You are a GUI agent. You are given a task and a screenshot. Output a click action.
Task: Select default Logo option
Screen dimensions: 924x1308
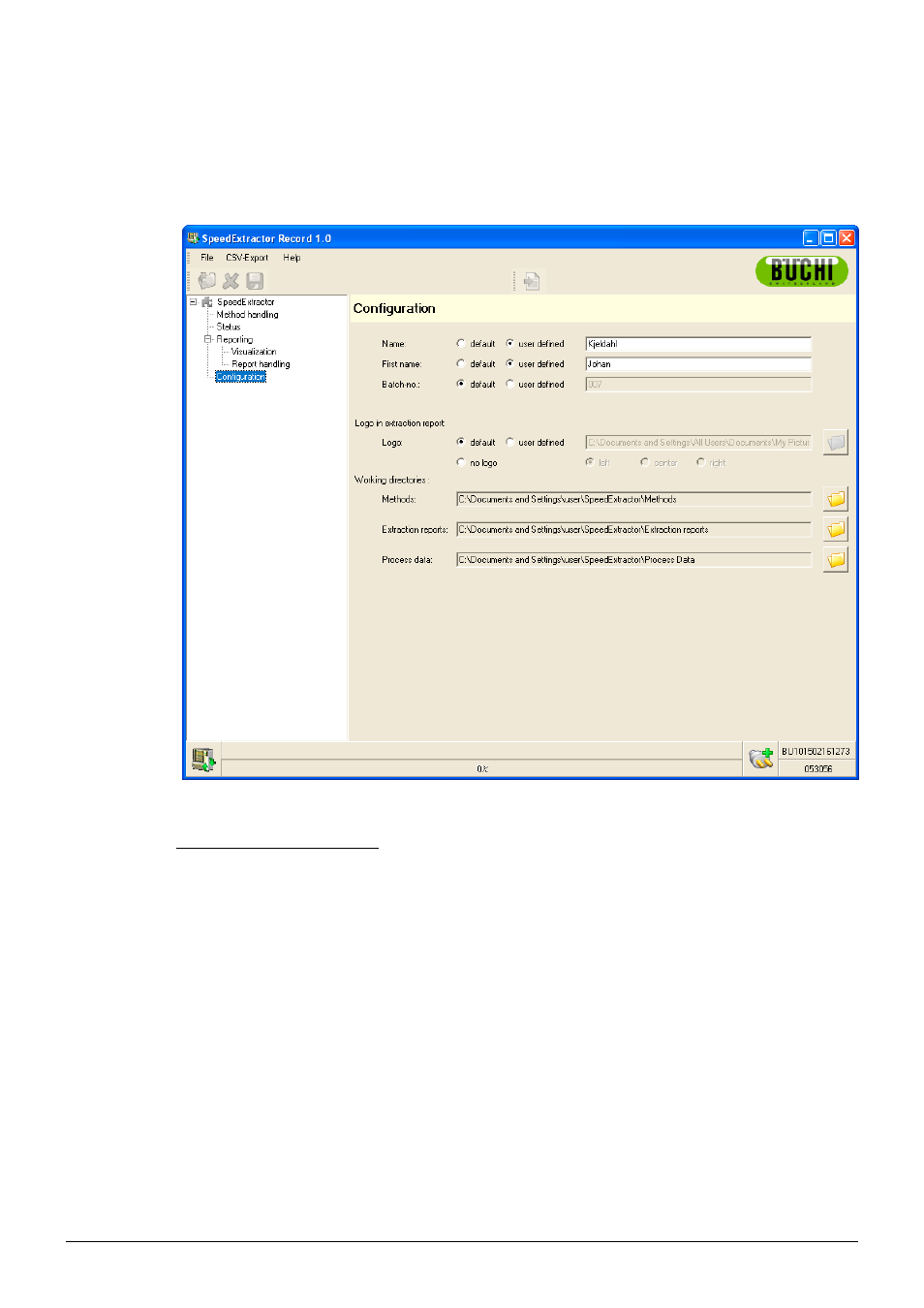(461, 443)
